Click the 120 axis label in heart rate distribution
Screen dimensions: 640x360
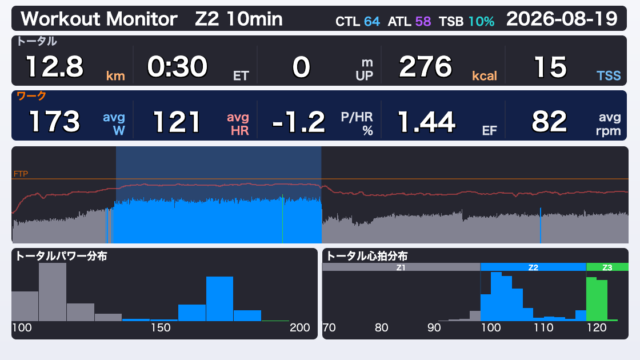(596, 327)
